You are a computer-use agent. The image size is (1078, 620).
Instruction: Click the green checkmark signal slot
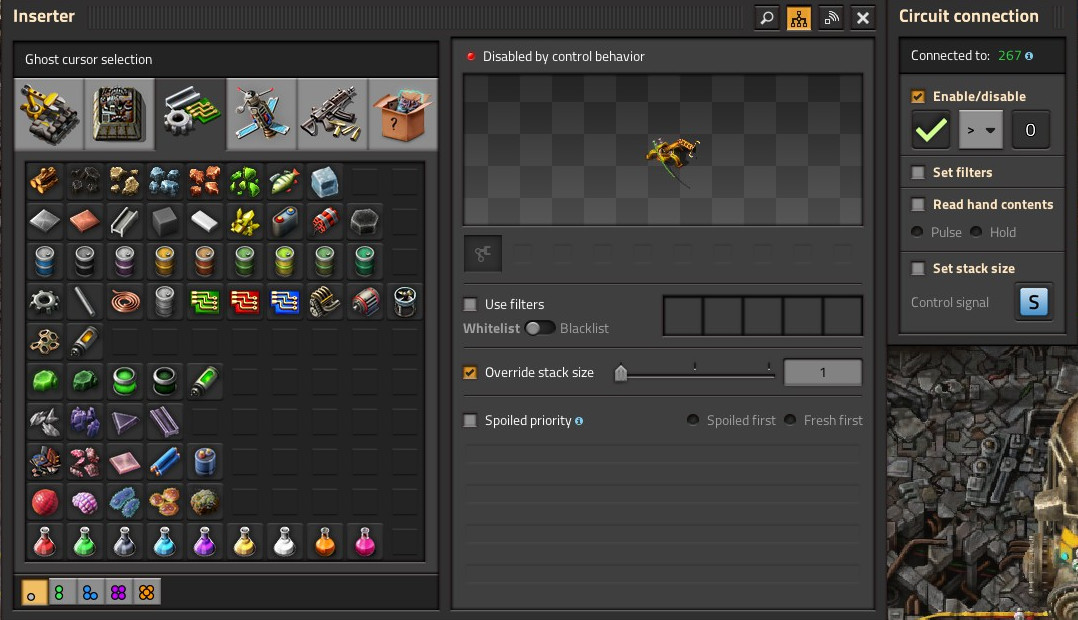(x=931, y=130)
